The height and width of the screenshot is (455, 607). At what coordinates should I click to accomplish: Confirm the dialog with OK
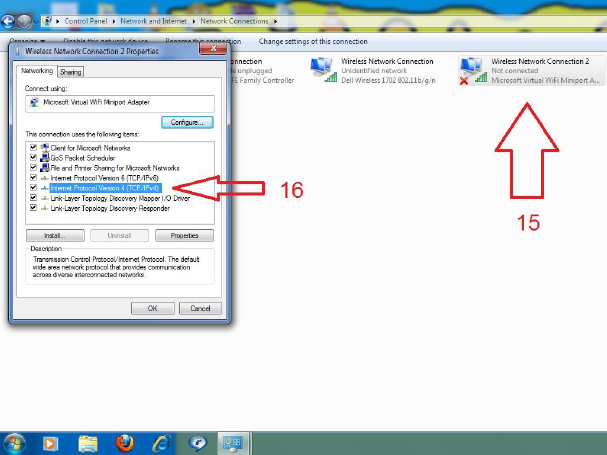point(153,308)
